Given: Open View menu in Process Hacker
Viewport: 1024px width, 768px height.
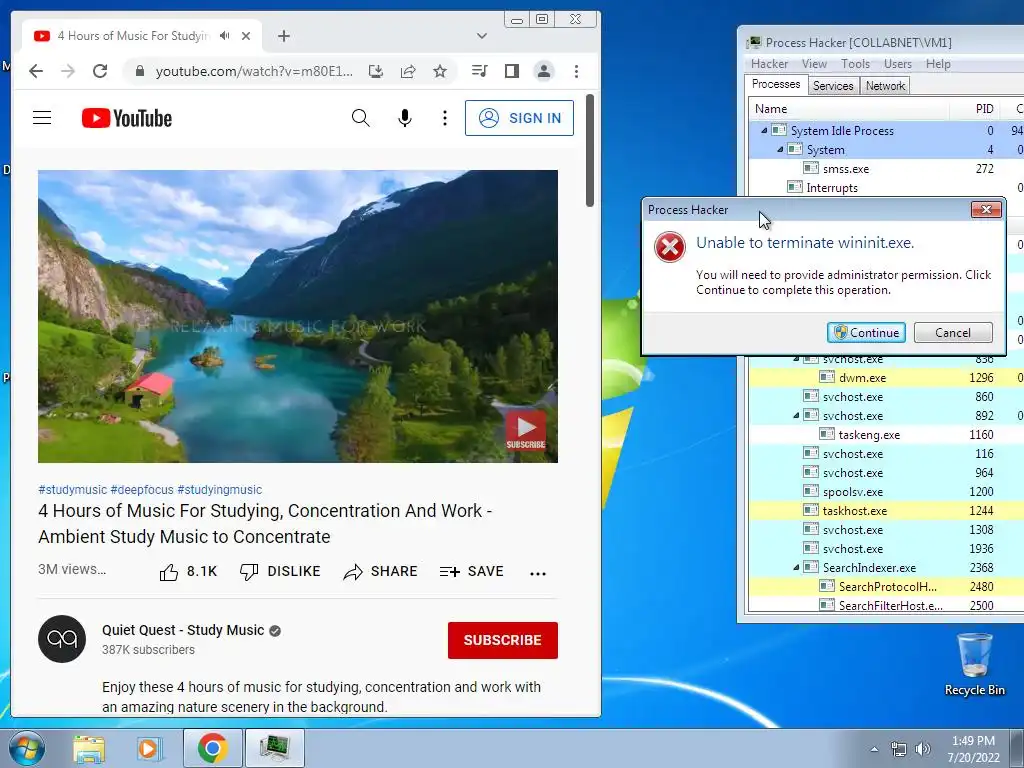Looking at the screenshot, I should (x=814, y=64).
